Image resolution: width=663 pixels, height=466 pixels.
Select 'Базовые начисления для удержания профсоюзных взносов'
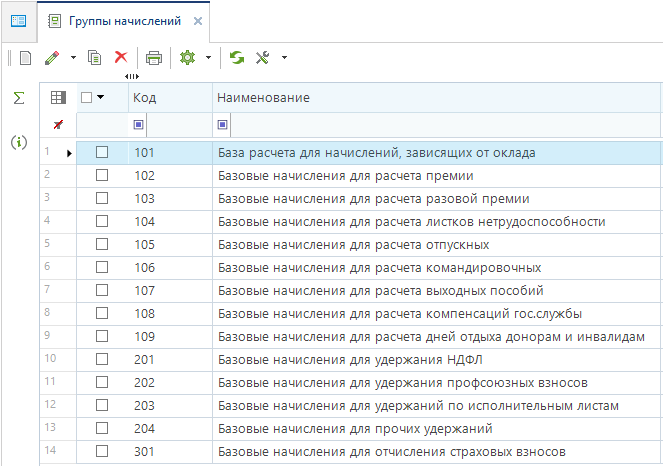403,383
